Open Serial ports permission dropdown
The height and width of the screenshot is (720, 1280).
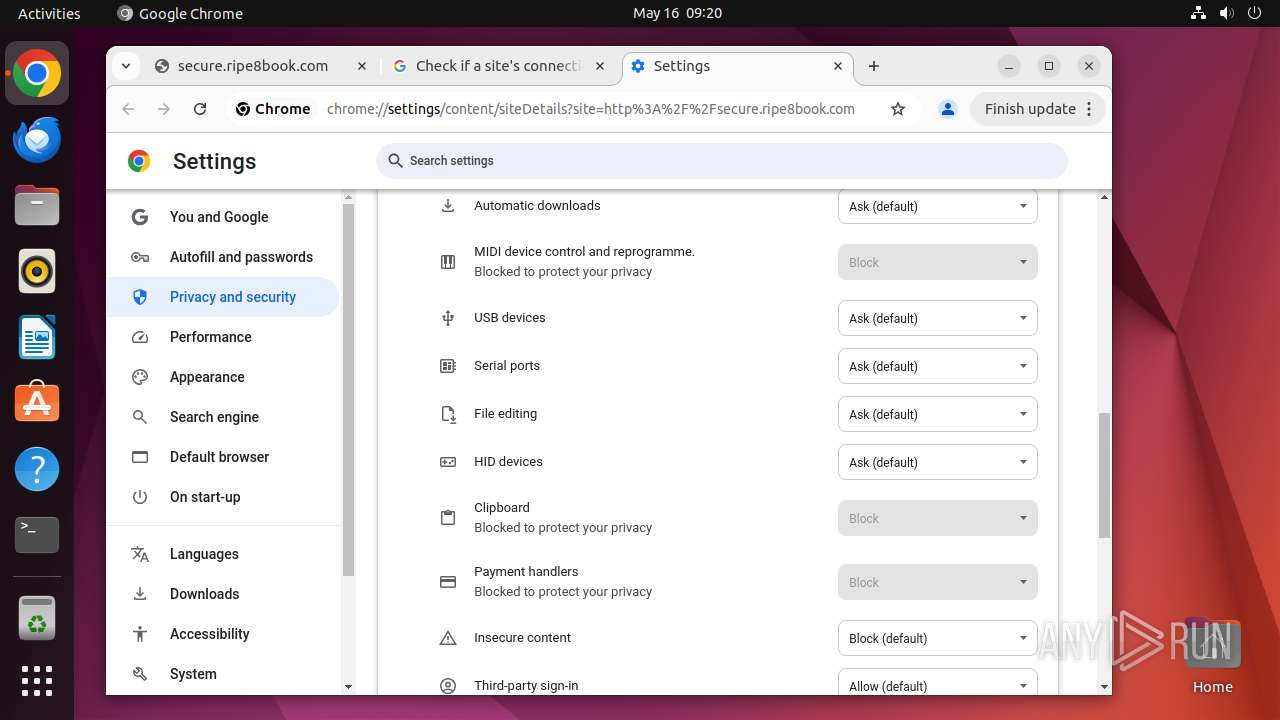(937, 366)
